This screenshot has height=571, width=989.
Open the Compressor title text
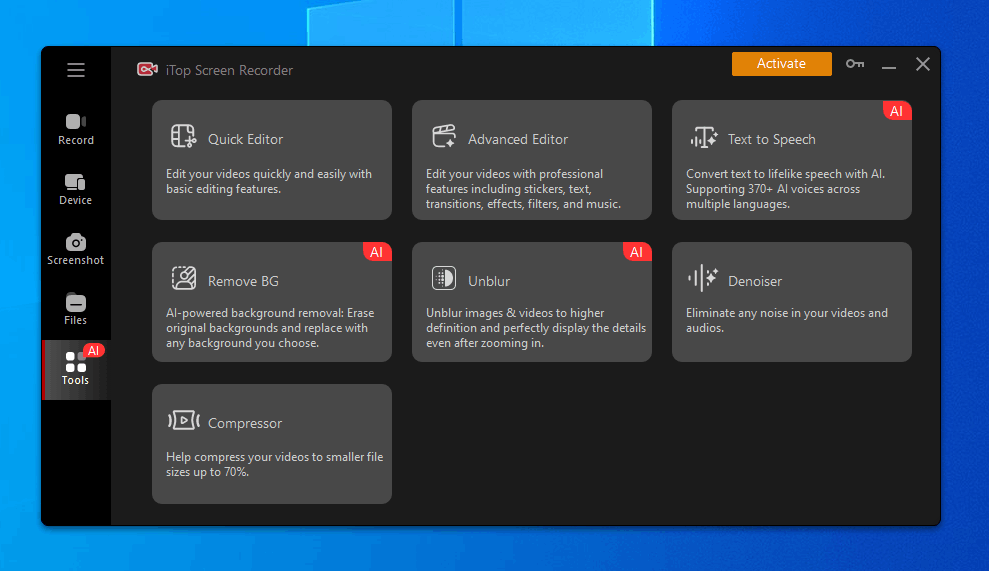[245, 423]
